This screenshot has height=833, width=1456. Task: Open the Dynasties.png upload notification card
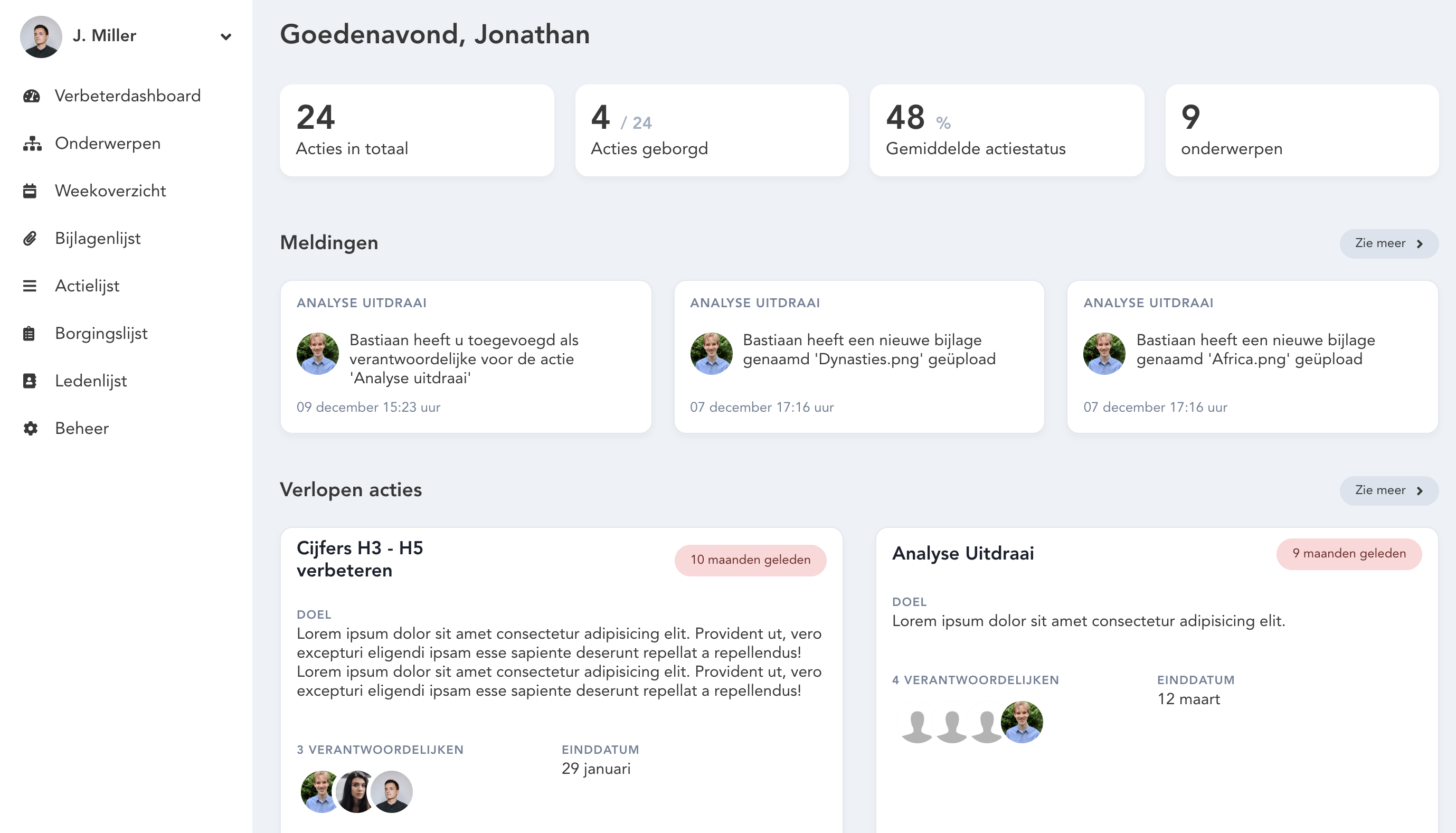[x=859, y=356]
